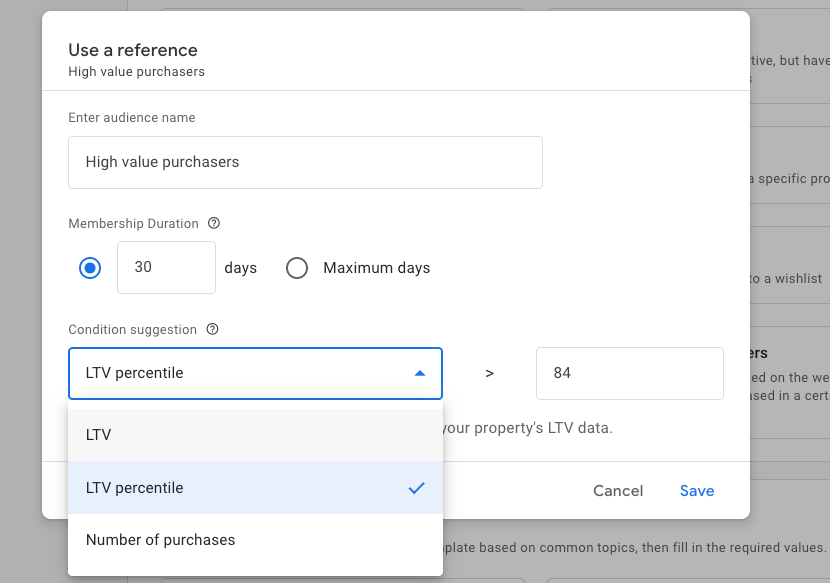This screenshot has height=583, width=830.
Task: Focus the audience name text field
Action: click(305, 162)
